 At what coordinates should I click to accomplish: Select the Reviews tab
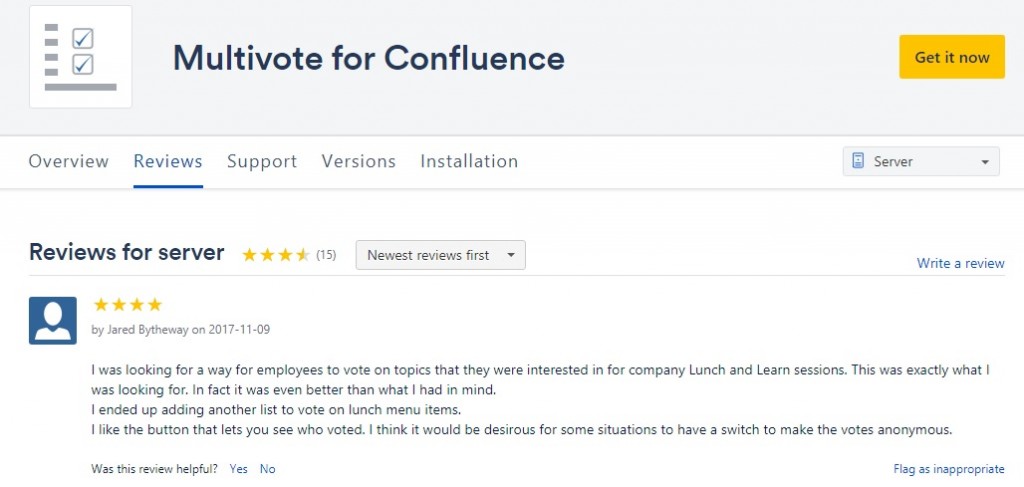pyautogui.click(x=168, y=161)
